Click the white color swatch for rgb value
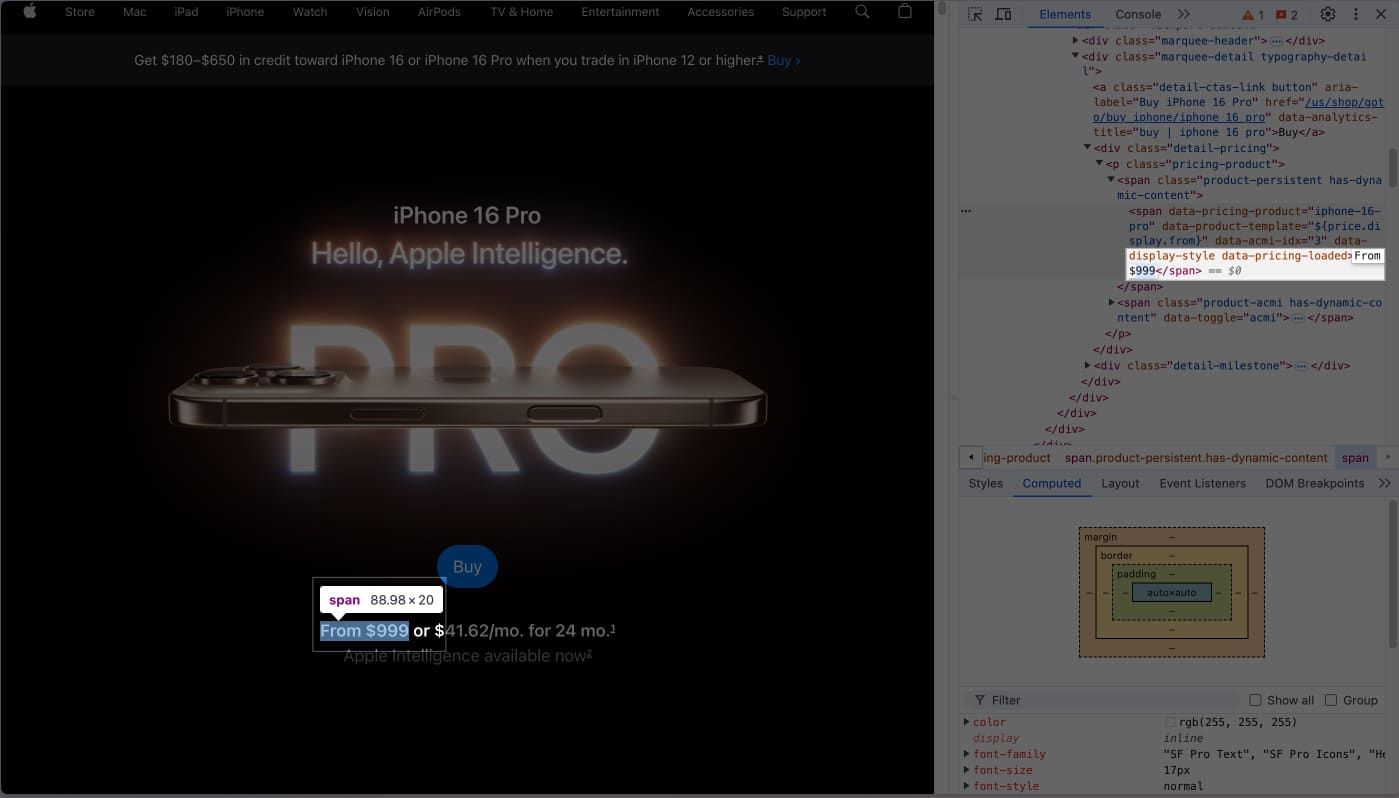This screenshot has width=1399, height=798. (x=1171, y=722)
